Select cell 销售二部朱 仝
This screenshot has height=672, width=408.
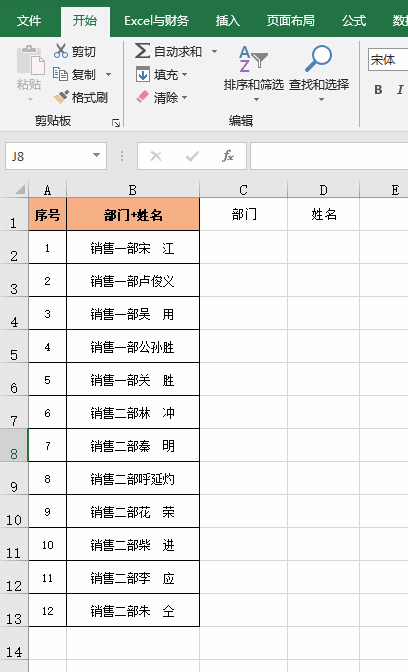[x=133, y=610]
